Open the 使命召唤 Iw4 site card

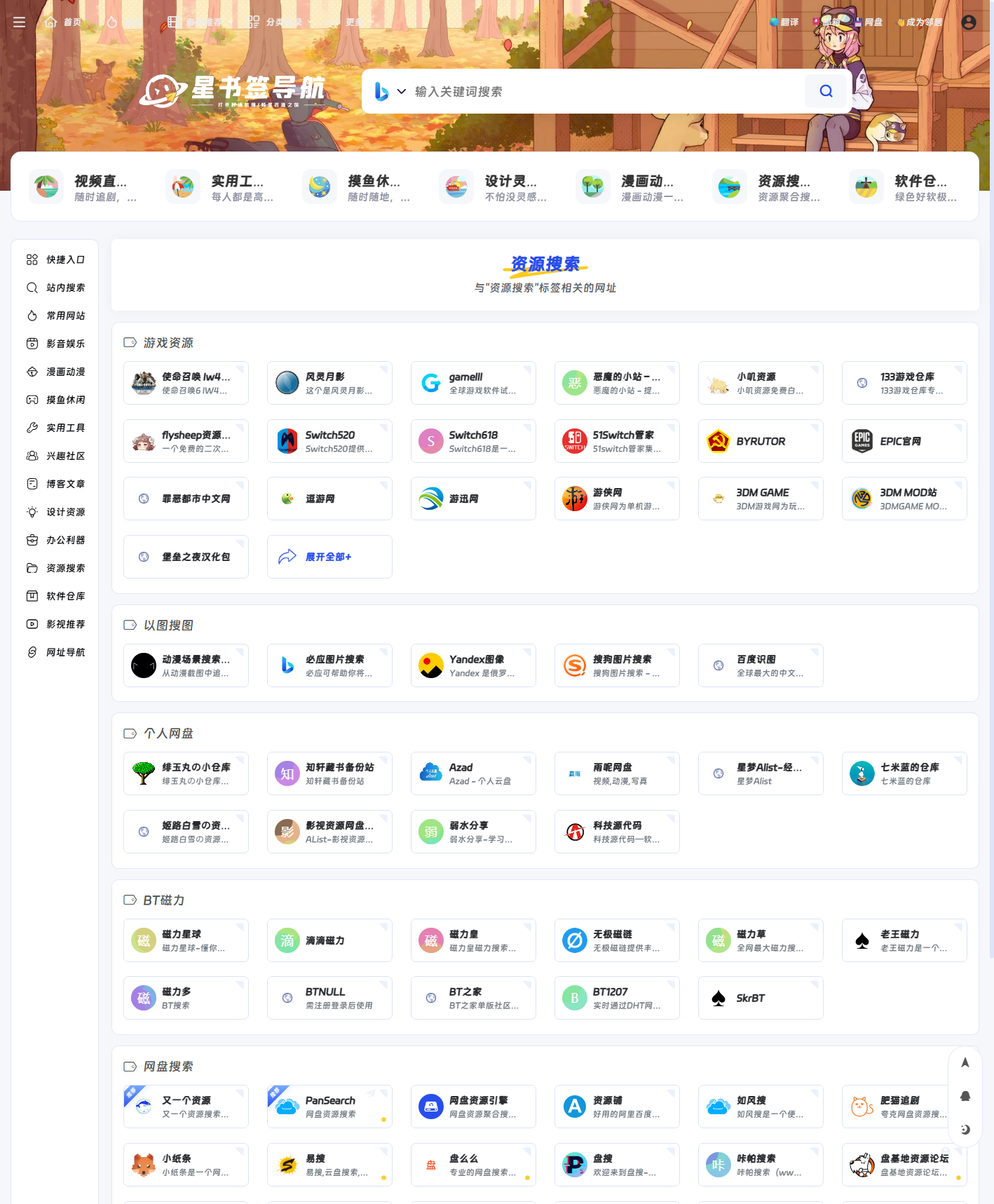[186, 383]
